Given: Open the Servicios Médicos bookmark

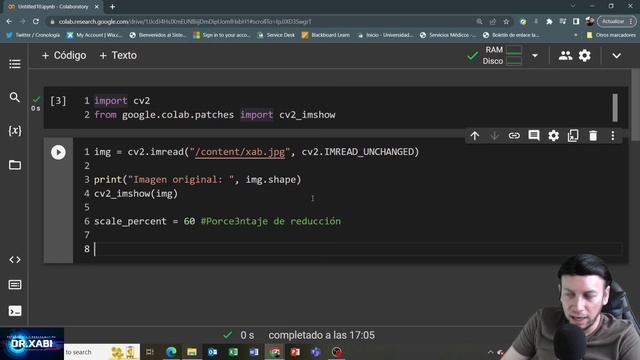Looking at the screenshot, I should click(448, 35).
